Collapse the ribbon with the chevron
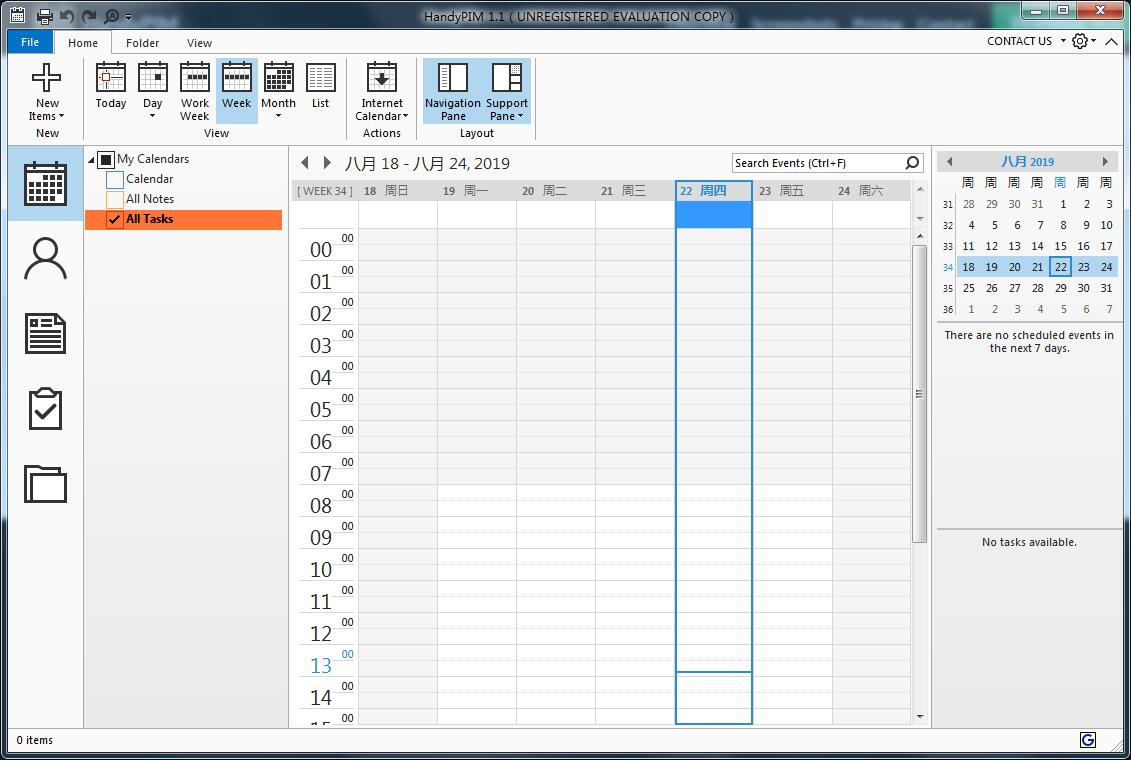Image resolution: width=1131 pixels, height=760 pixels. [1112, 42]
